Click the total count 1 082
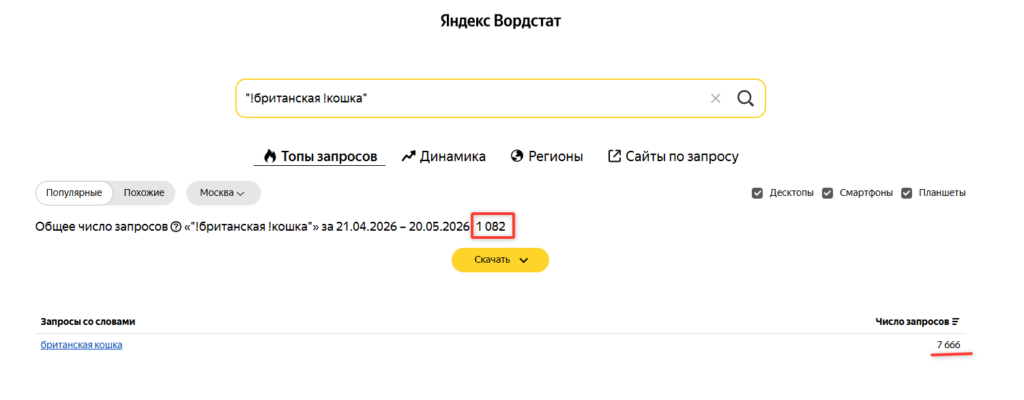This screenshot has width=1024, height=400. point(490,227)
